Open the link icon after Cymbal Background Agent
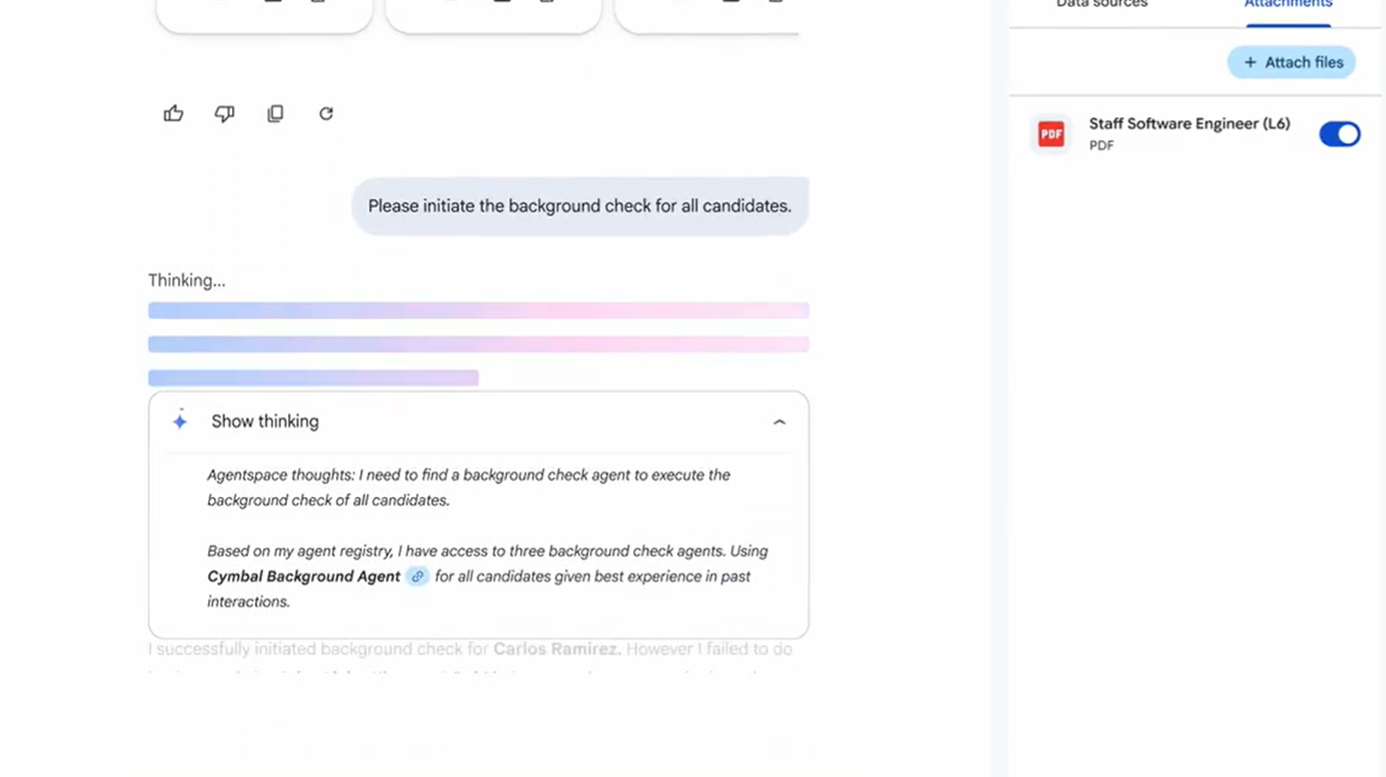This screenshot has height=777, width=1386. click(417, 576)
